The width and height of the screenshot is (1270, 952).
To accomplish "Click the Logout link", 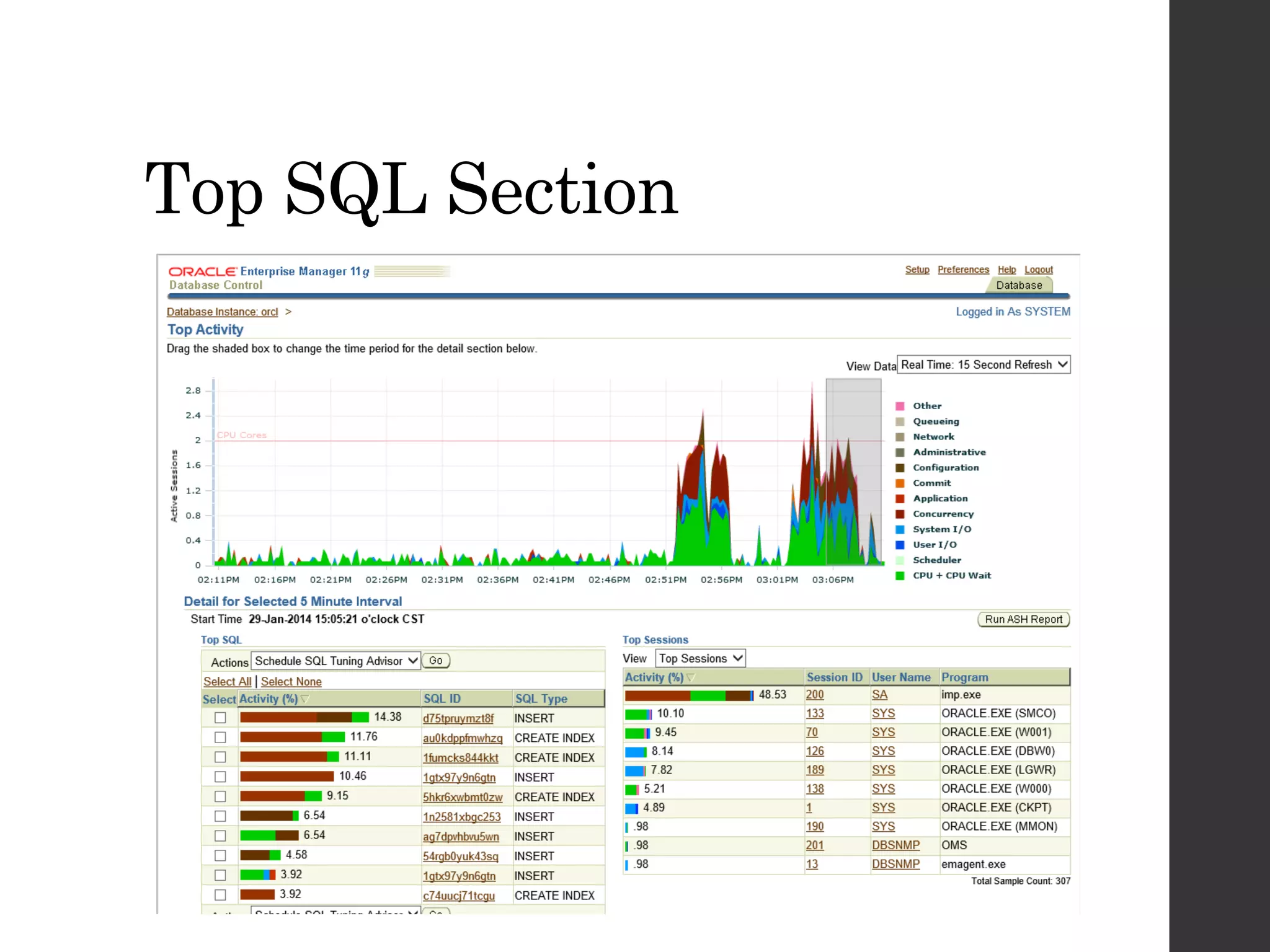I will coord(1039,269).
